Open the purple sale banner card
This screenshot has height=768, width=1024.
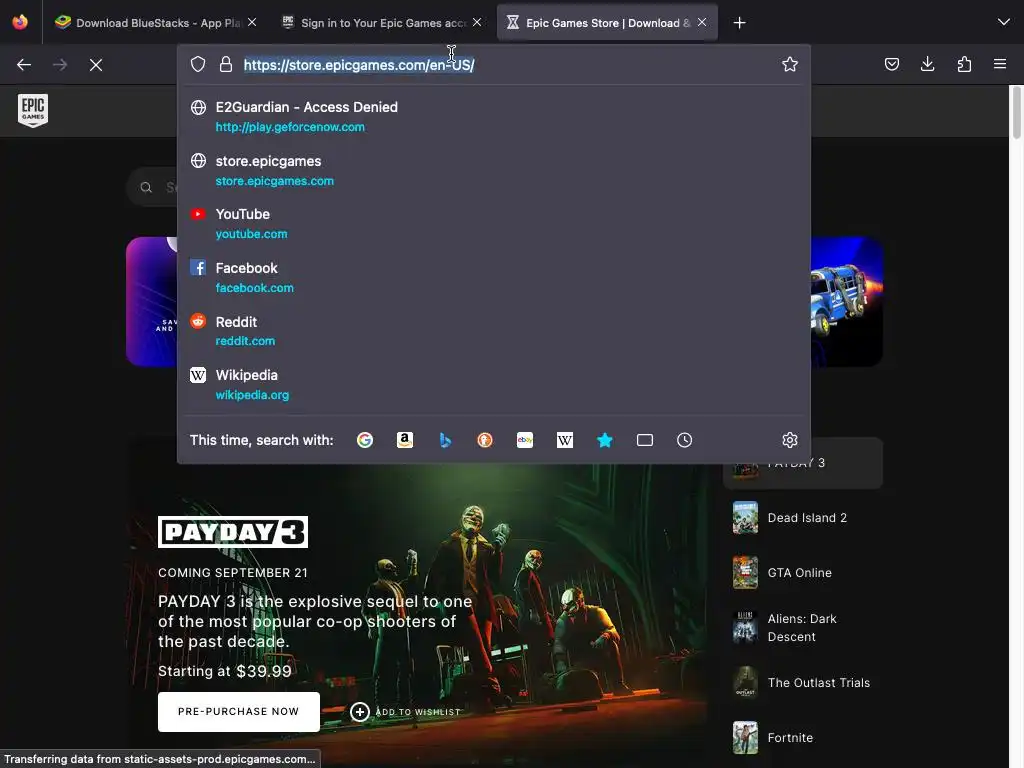point(152,302)
